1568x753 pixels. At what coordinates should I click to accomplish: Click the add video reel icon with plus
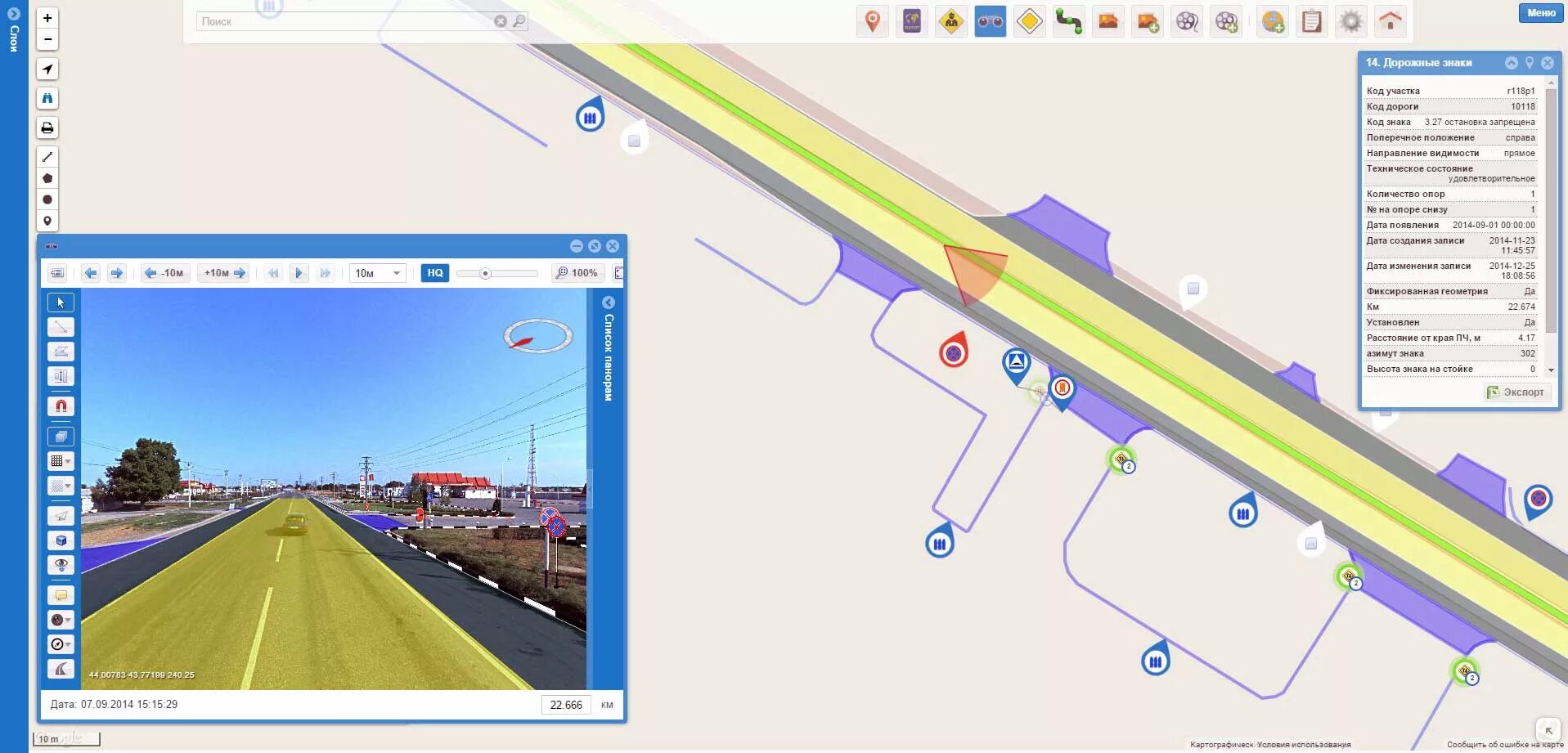(1226, 21)
